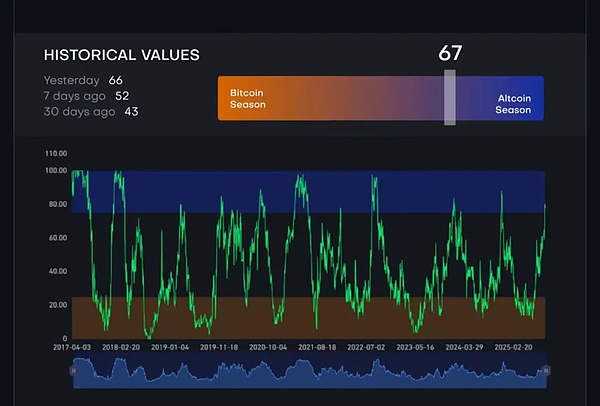Click the gray index marker on the season gauge

[x=450, y=98]
